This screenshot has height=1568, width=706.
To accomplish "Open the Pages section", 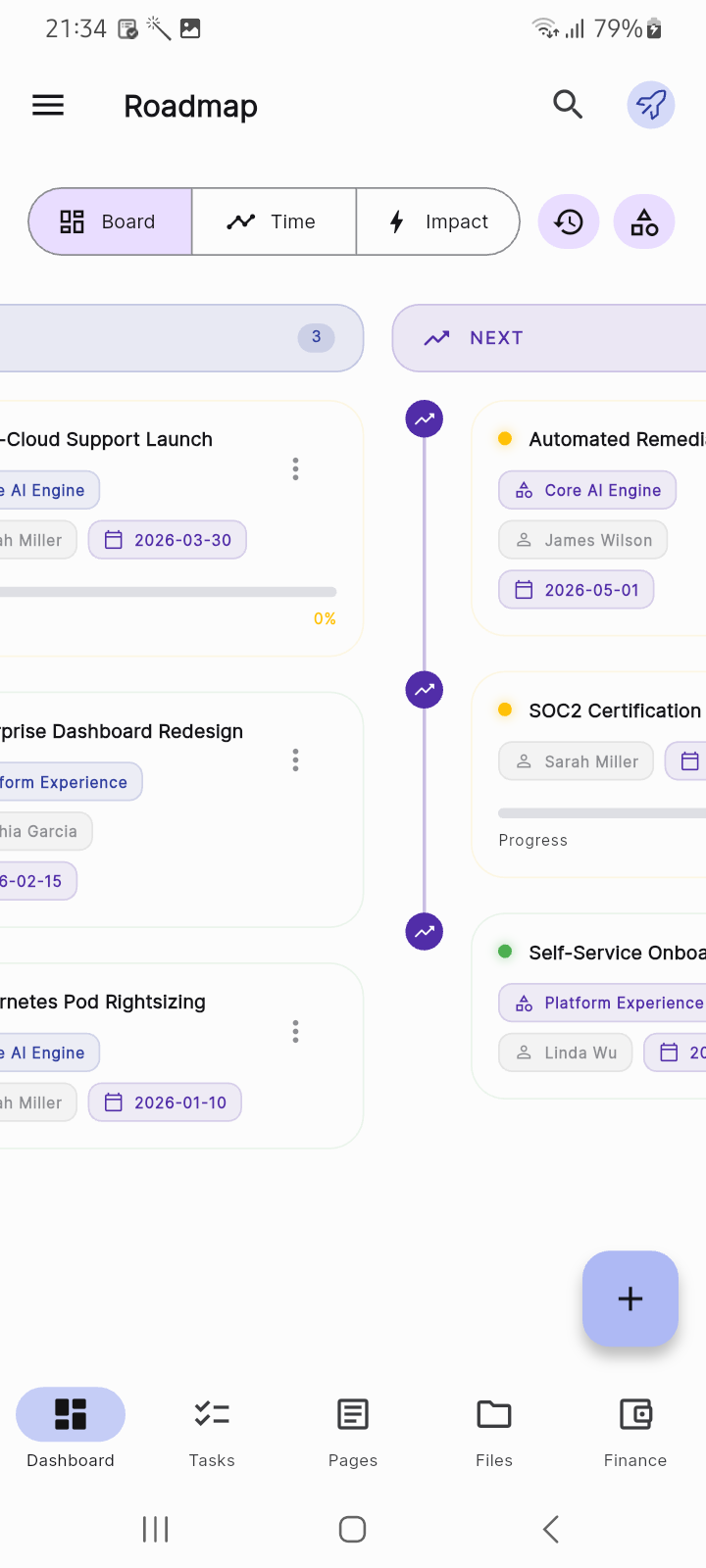I will click(x=352, y=1431).
